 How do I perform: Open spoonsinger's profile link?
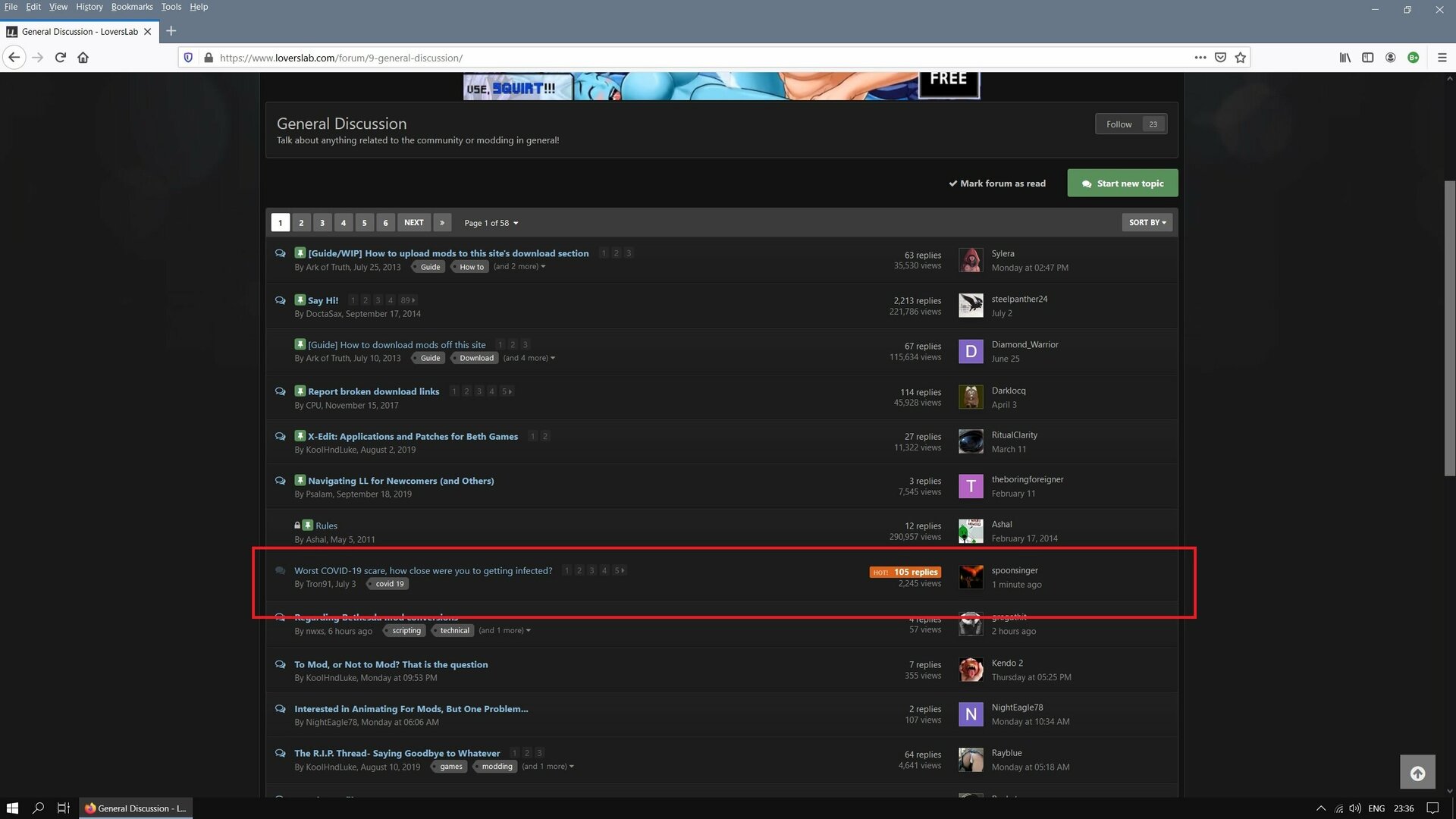pos(1015,570)
